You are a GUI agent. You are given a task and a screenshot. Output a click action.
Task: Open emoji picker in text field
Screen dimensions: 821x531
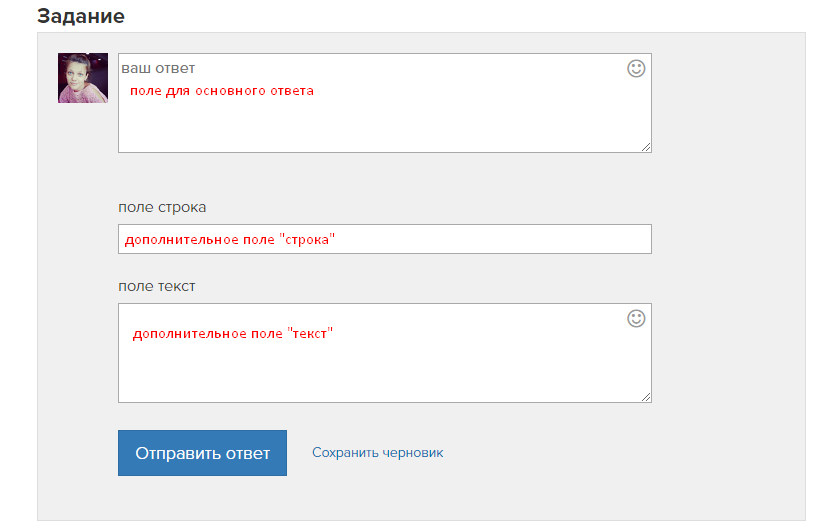click(636, 318)
